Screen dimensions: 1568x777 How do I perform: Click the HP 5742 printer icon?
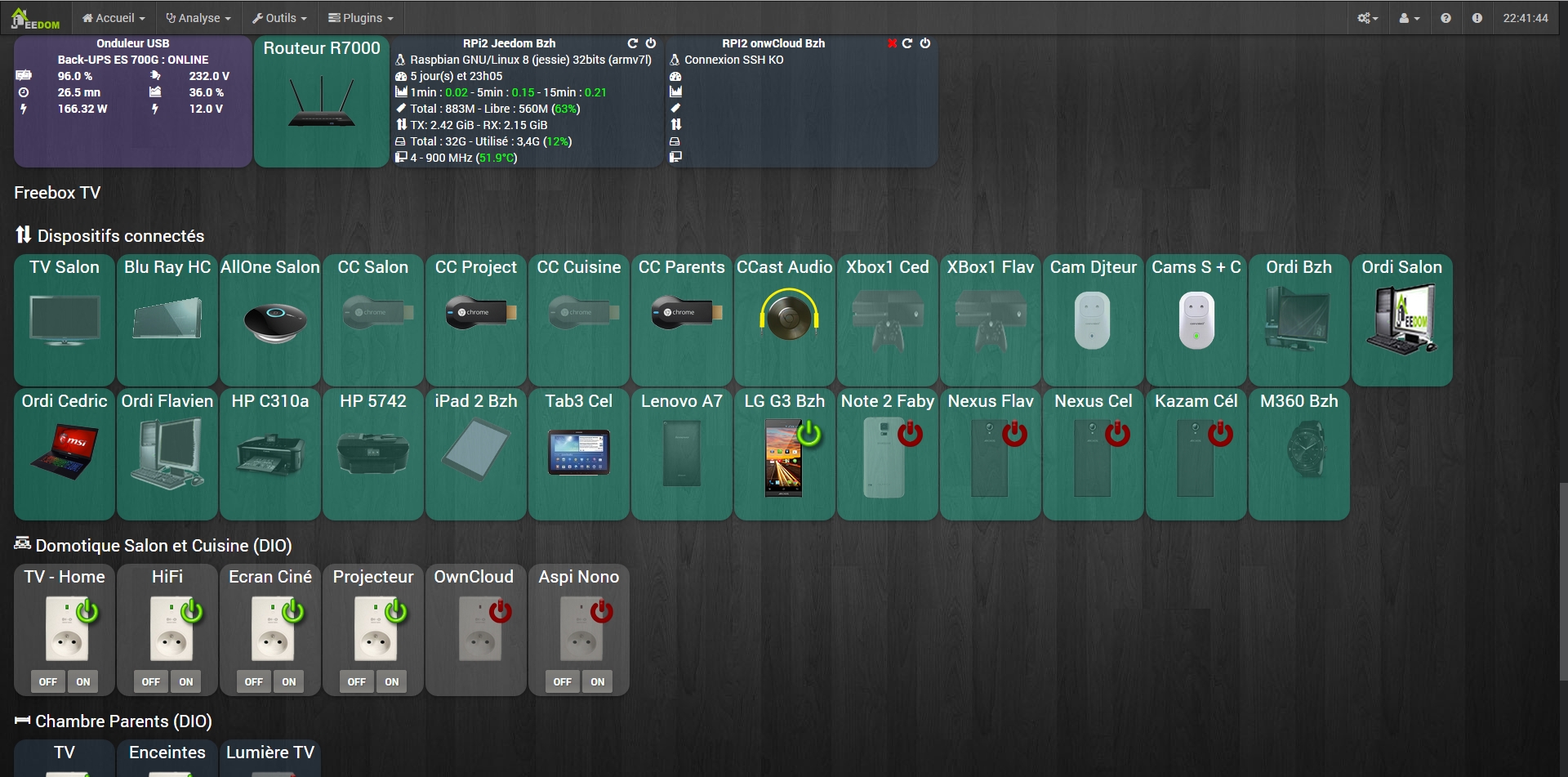(x=373, y=453)
